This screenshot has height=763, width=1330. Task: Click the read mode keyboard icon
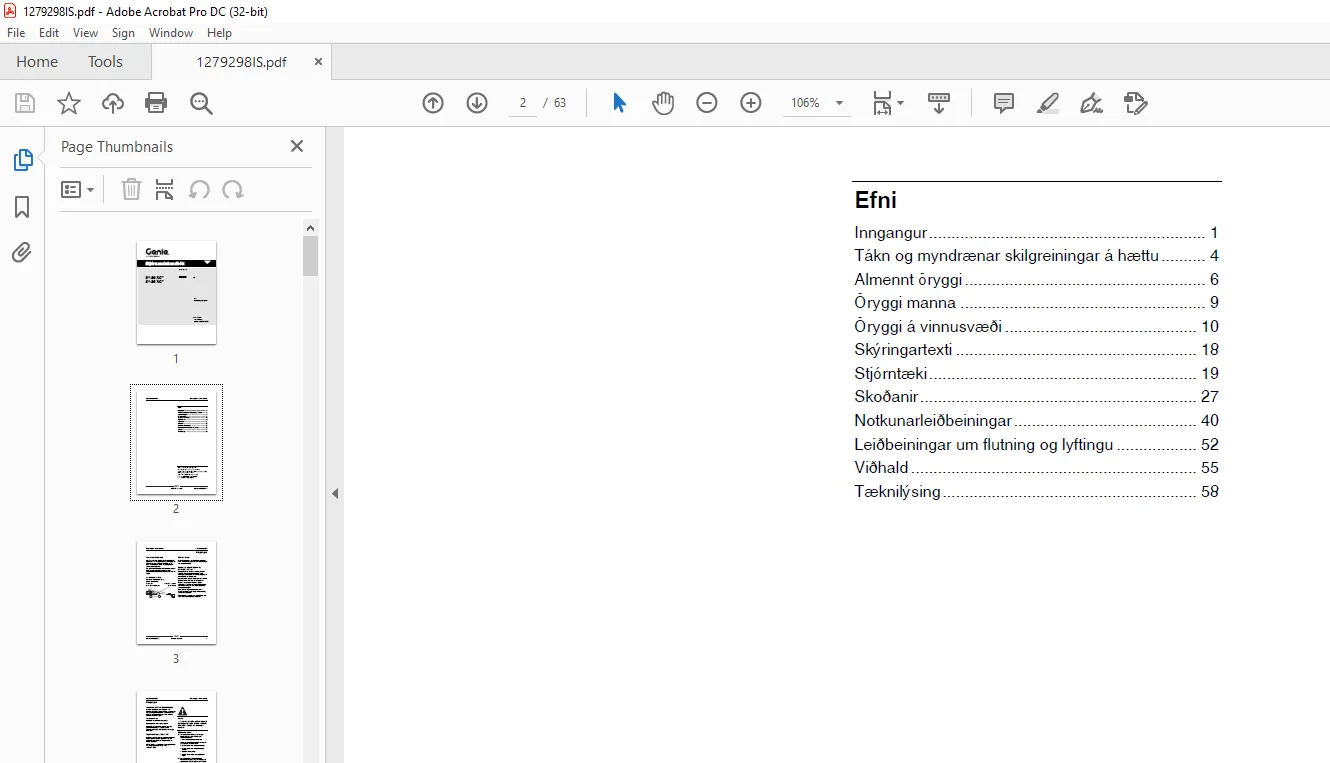click(x=939, y=103)
